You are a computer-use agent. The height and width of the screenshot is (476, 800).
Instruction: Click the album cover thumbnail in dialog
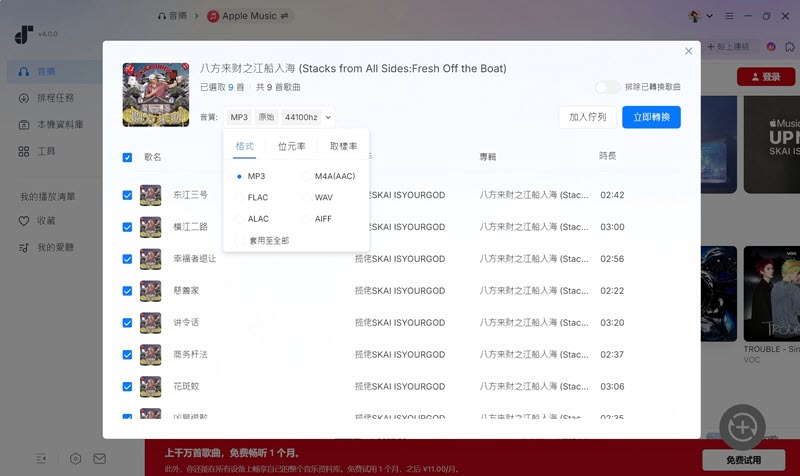(156, 95)
